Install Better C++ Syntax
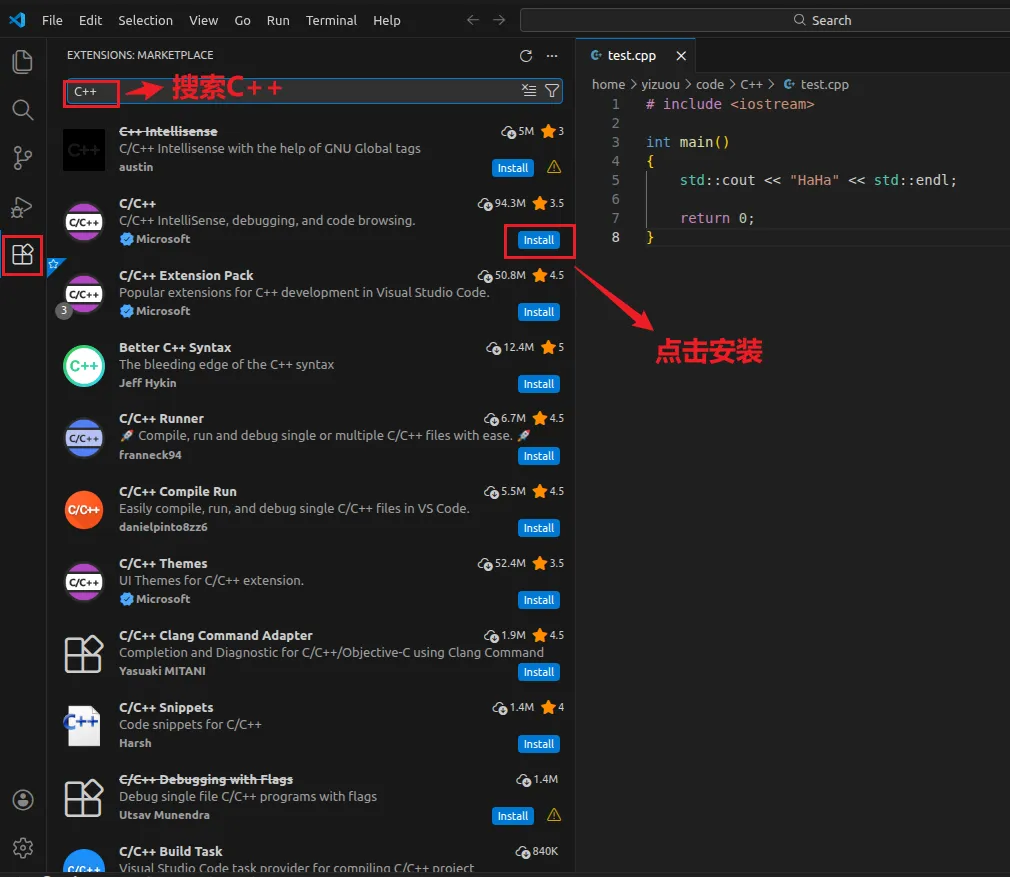The width and height of the screenshot is (1010, 877). pos(538,384)
